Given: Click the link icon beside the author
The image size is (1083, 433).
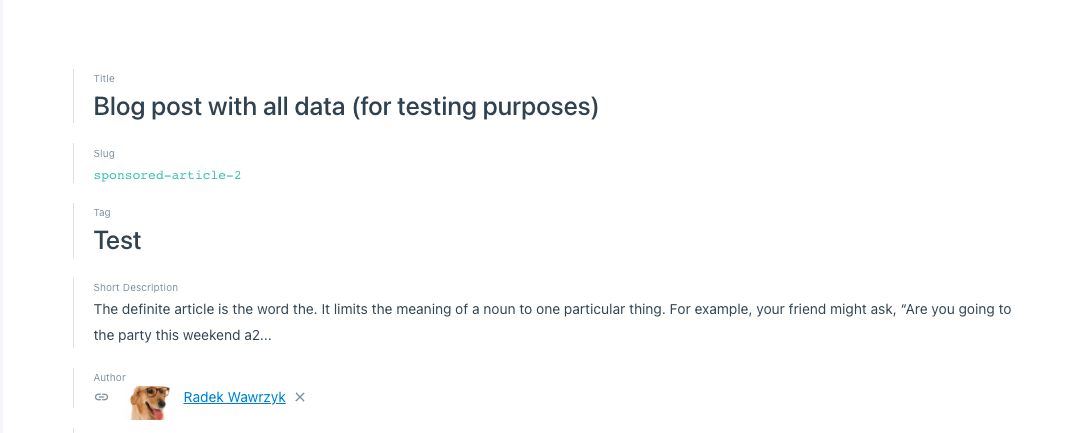Looking at the screenshot, I should (x=101, y=397).
